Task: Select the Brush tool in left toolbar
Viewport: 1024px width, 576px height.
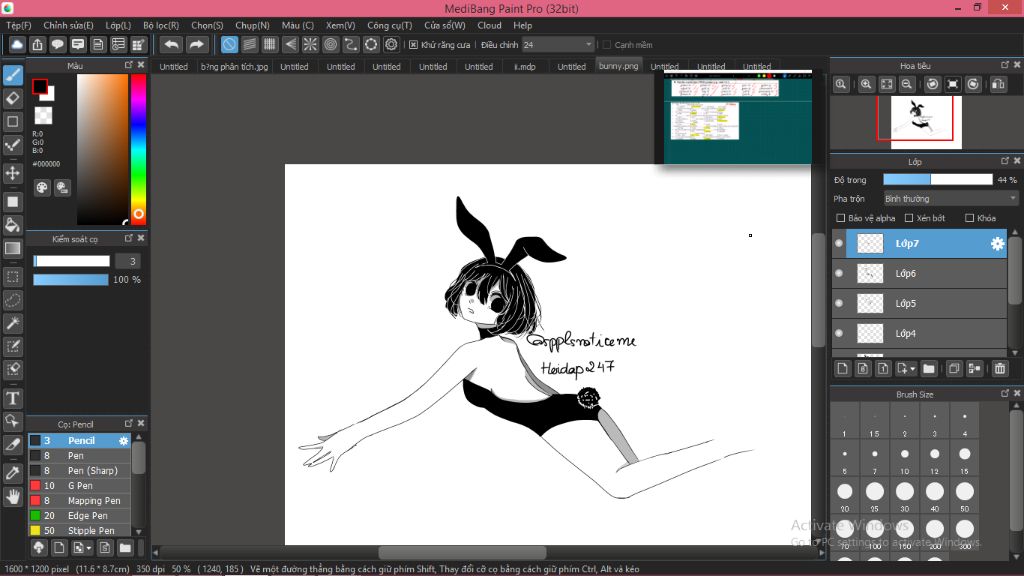Action: [x=12, y=75]
